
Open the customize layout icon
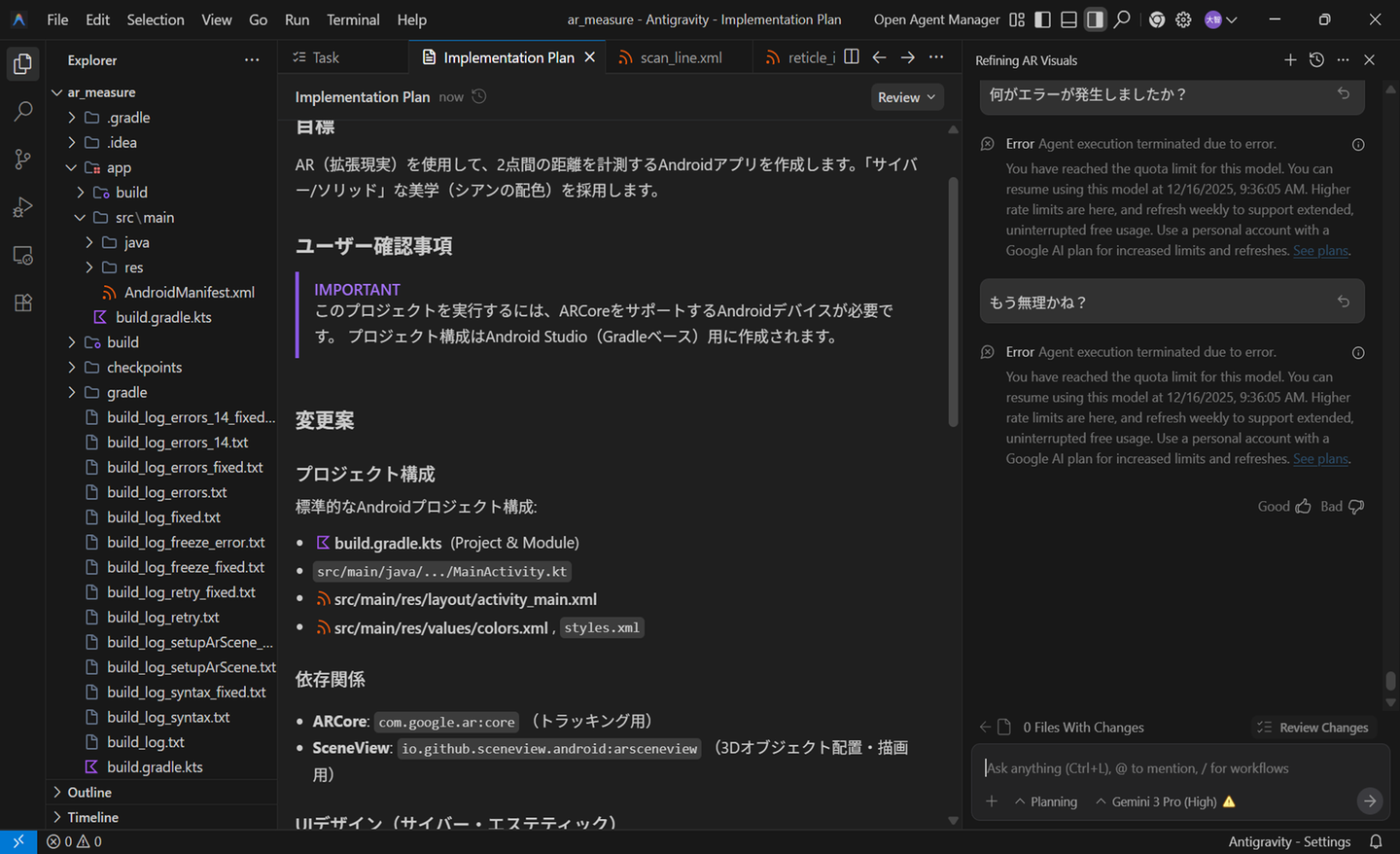(x=1017, y=19)
